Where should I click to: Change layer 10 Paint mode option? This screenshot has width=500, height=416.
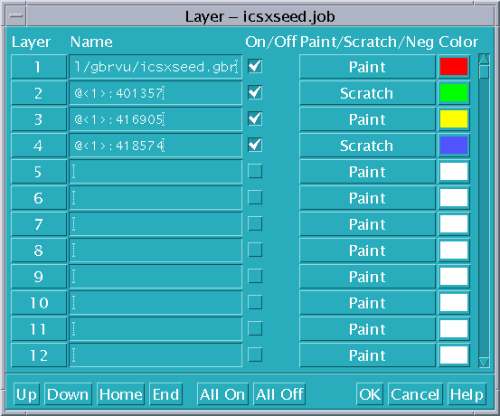pyautogui.click(x=367, y=303)
